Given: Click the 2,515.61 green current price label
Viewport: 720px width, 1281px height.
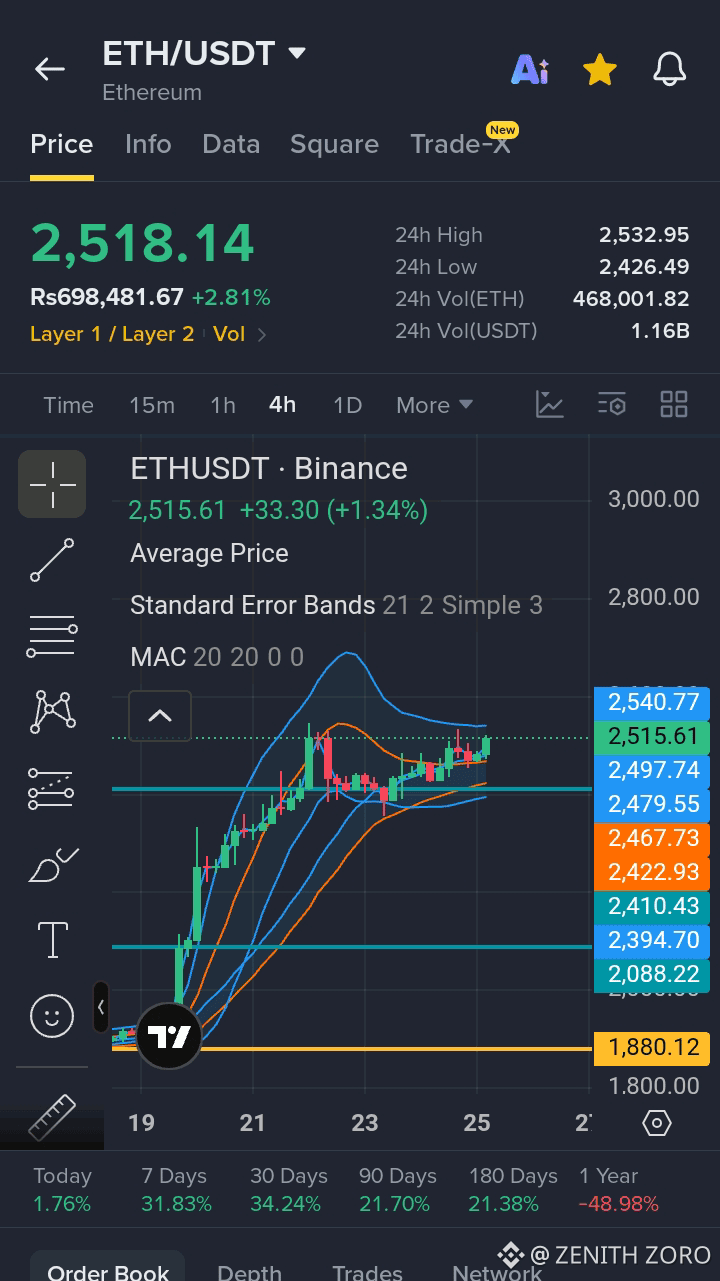Looking at the screenshot, I should click(x=652, y=737).
